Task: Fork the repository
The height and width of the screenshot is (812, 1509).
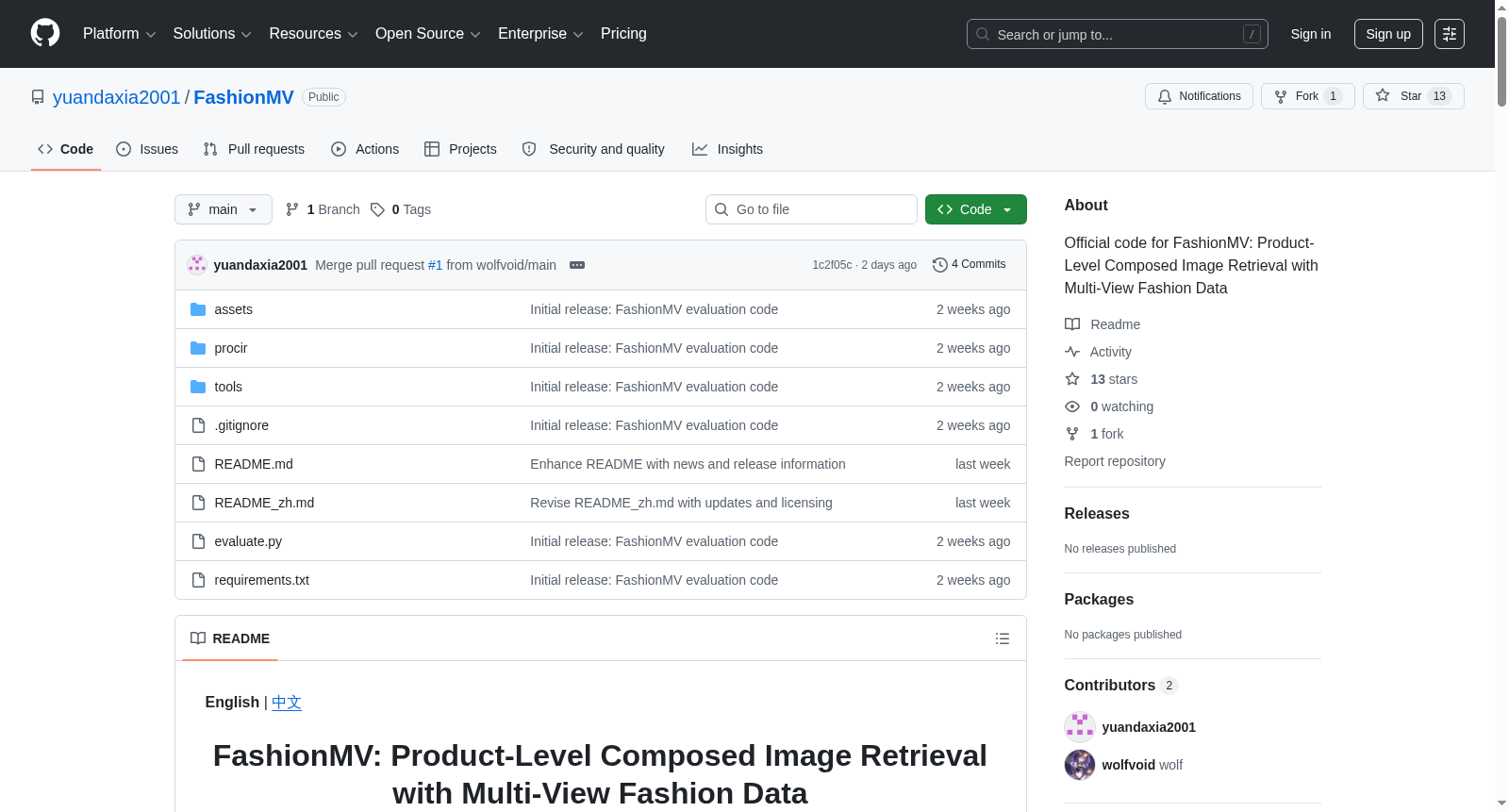Action: 1307,96
